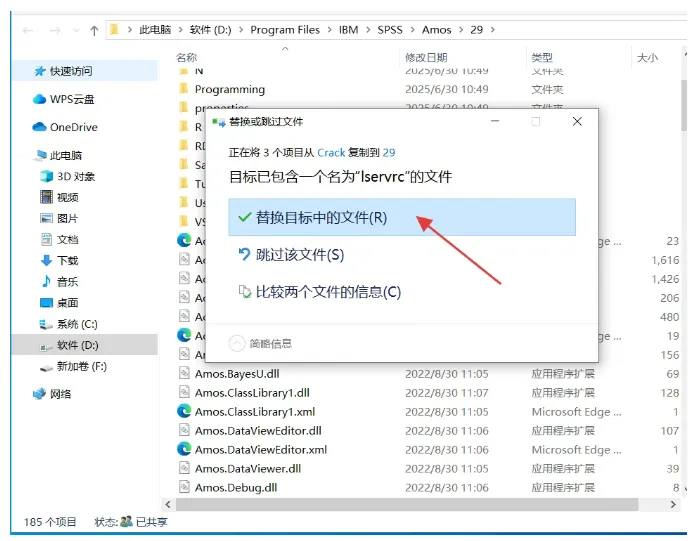Image resolution: width=695 pixels, height=541 pixels.
Task: Click IBM breadcrumb in address bar
Action: (x=348, y=30)
